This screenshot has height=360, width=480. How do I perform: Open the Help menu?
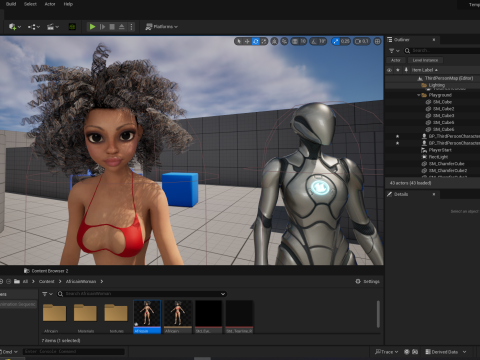pyautogui.click(x=68, y=4)
